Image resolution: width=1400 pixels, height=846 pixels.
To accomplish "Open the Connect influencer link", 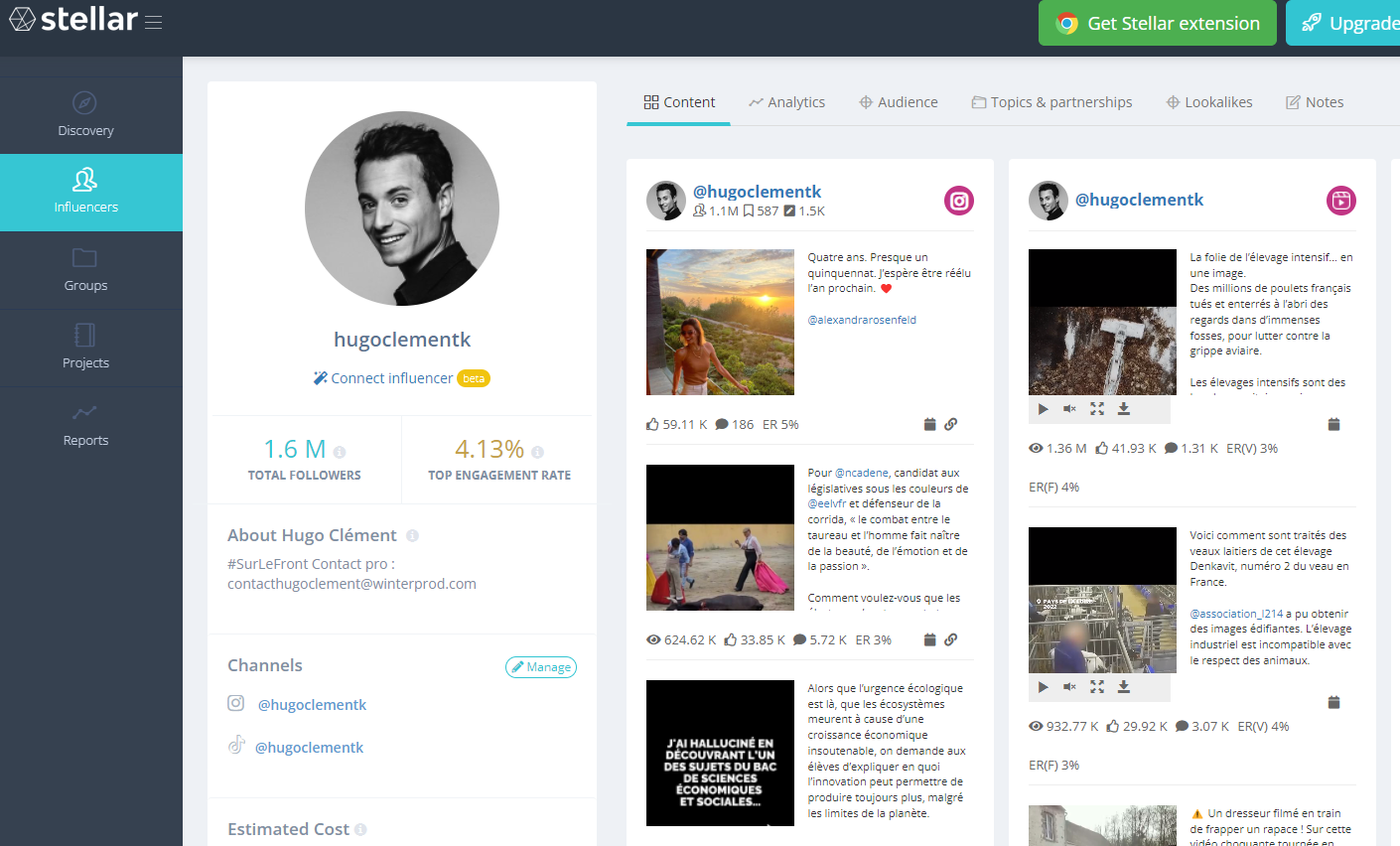I will tap(391, 378).
